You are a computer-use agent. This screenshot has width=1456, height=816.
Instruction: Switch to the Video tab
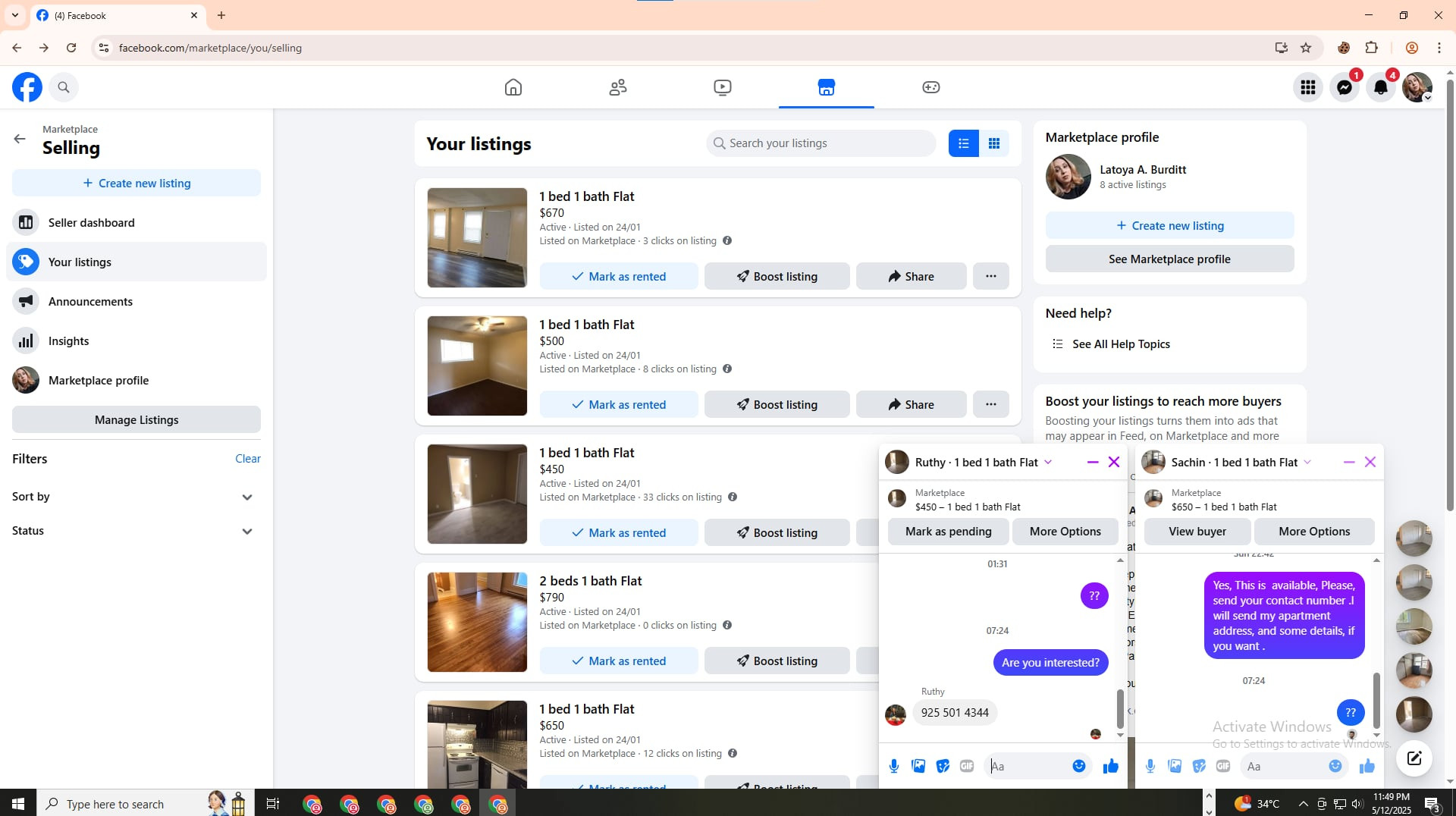[x=723, y=87]
